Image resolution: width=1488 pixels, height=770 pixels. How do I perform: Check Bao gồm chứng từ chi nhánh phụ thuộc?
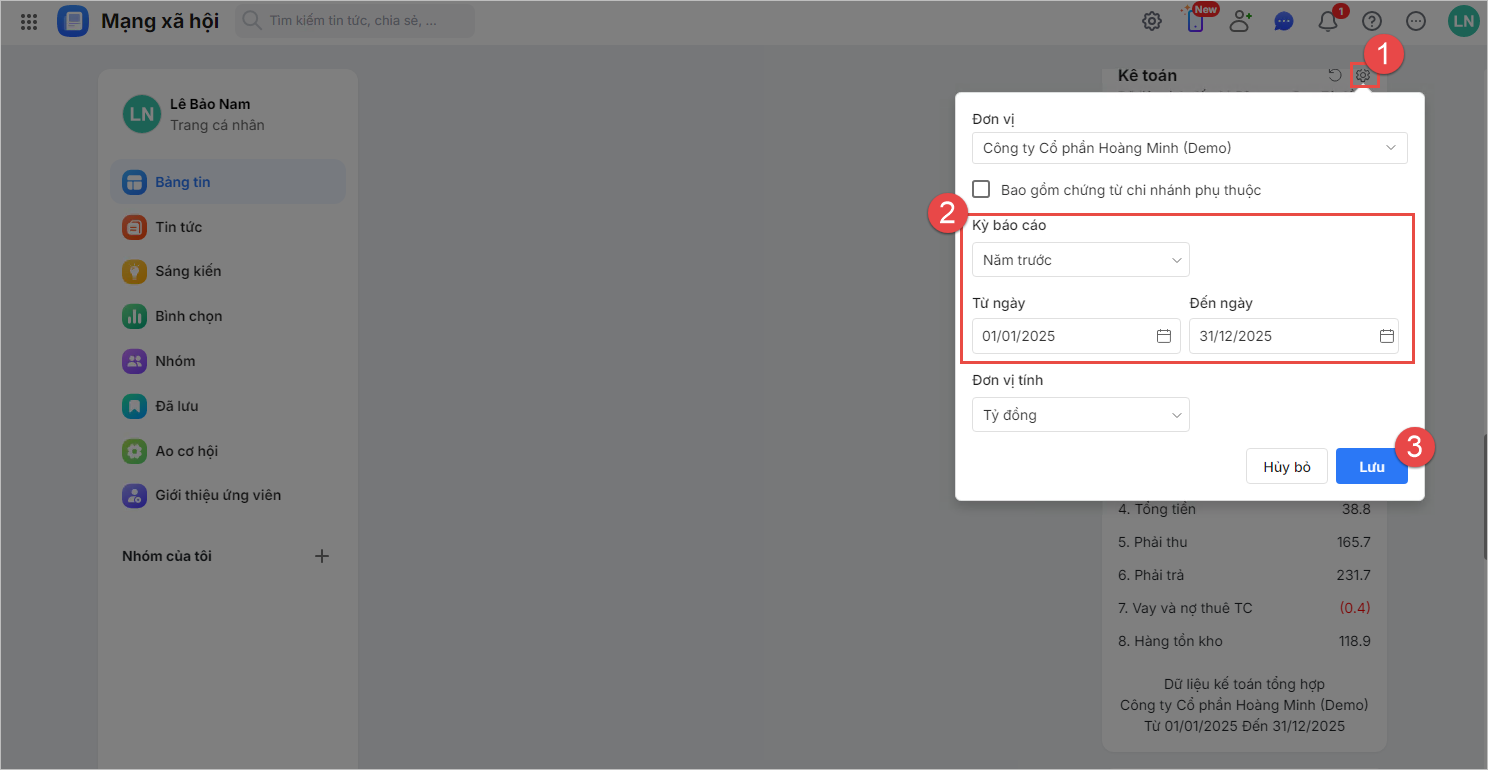[x=982, y=189]
